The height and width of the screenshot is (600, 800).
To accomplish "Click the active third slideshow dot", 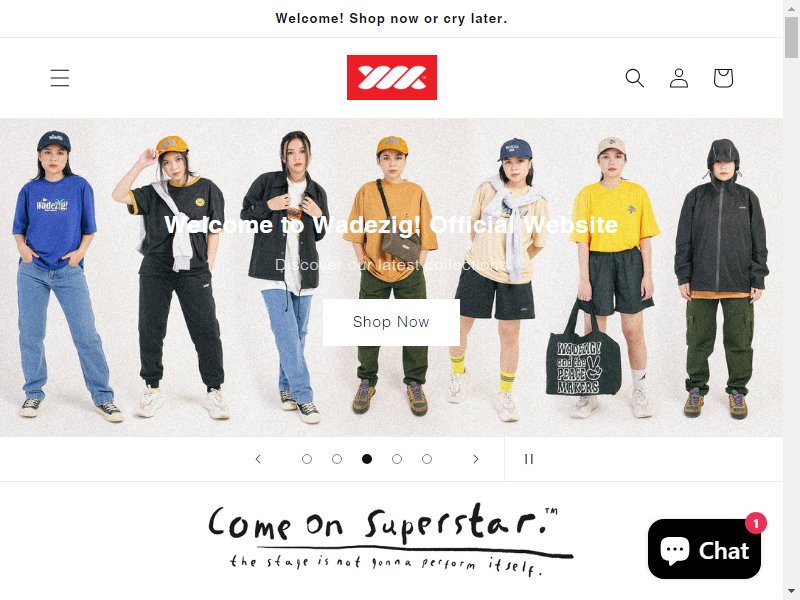I will [x=367, y=459].
